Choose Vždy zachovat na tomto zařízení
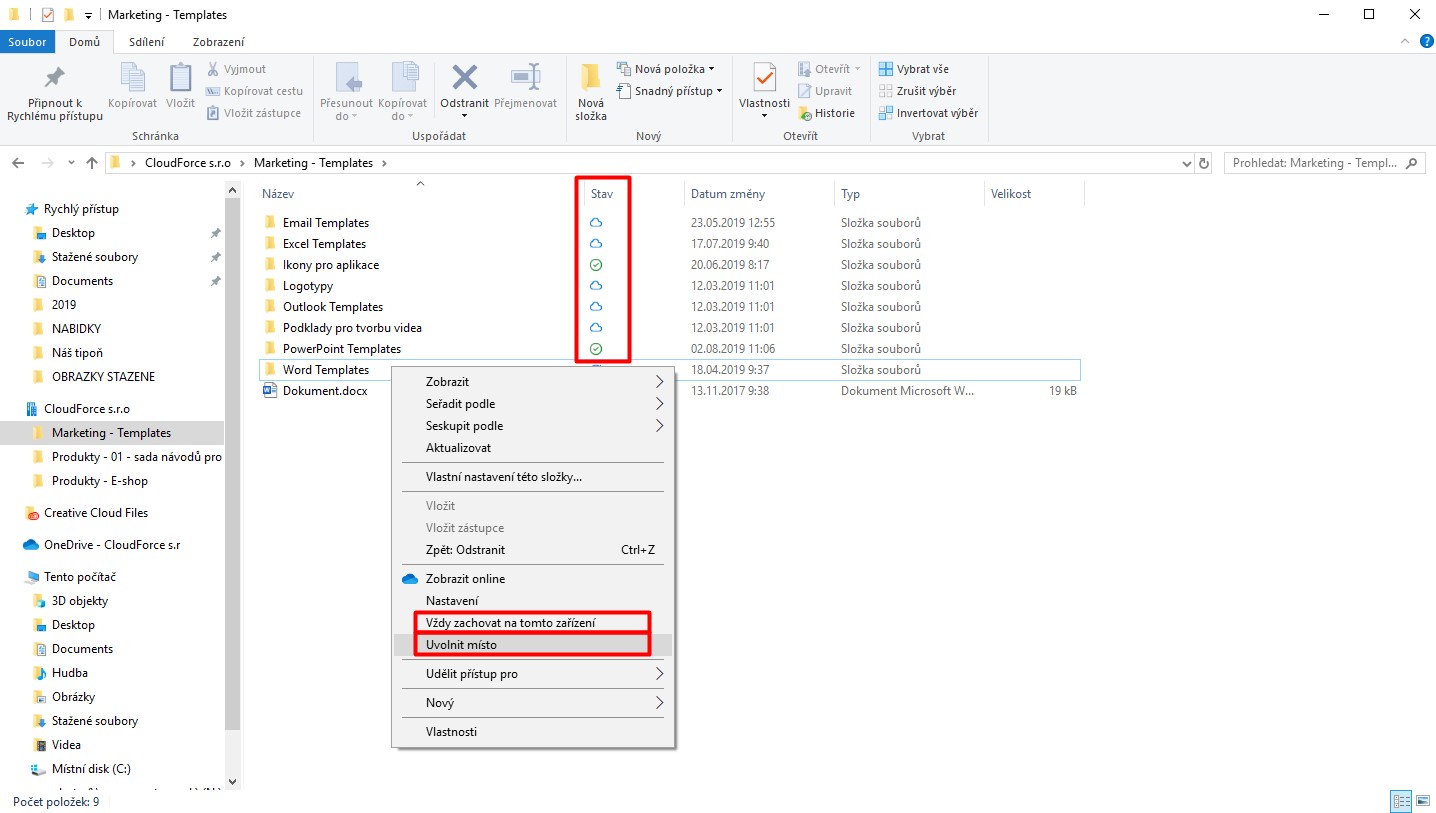 [x=535, y=623]
